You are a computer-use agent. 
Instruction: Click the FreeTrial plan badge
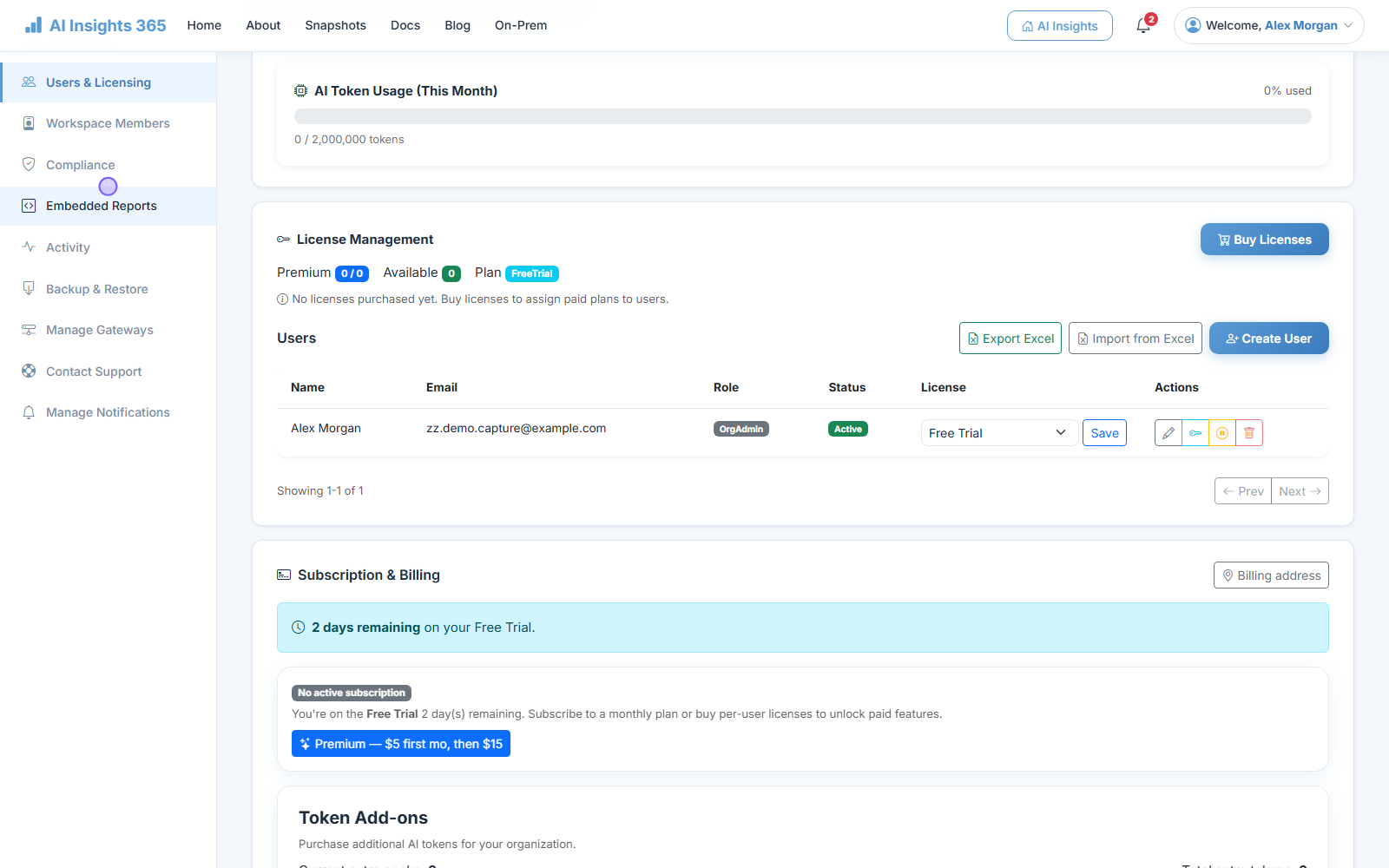click(532, 273)
